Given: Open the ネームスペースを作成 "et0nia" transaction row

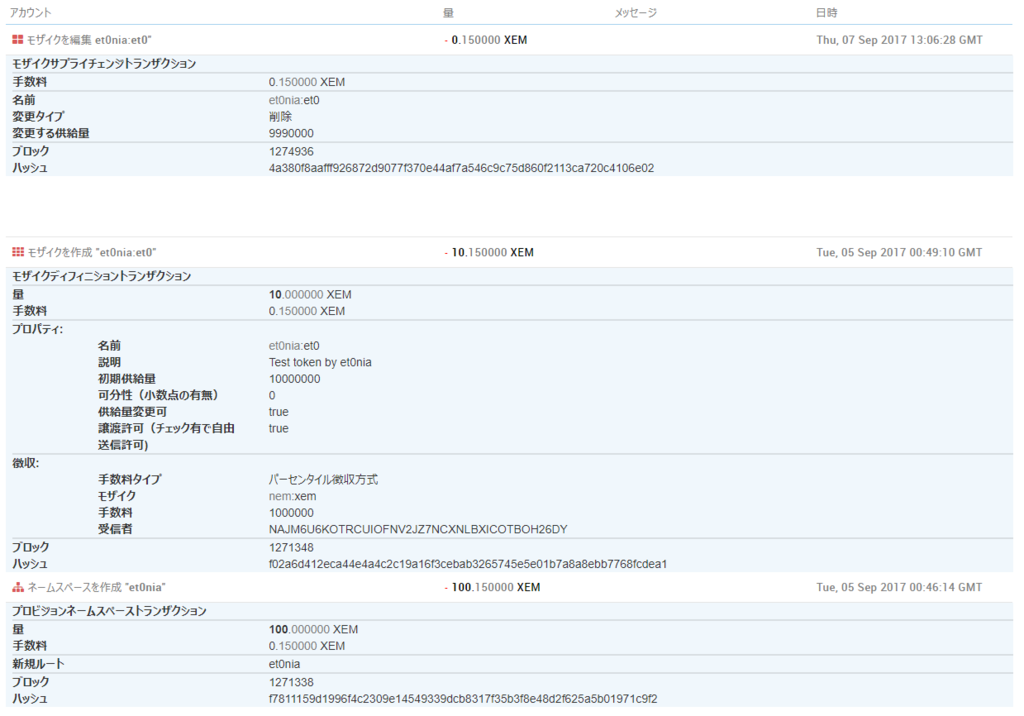Looking at the screenshot, I should (509, 587).
